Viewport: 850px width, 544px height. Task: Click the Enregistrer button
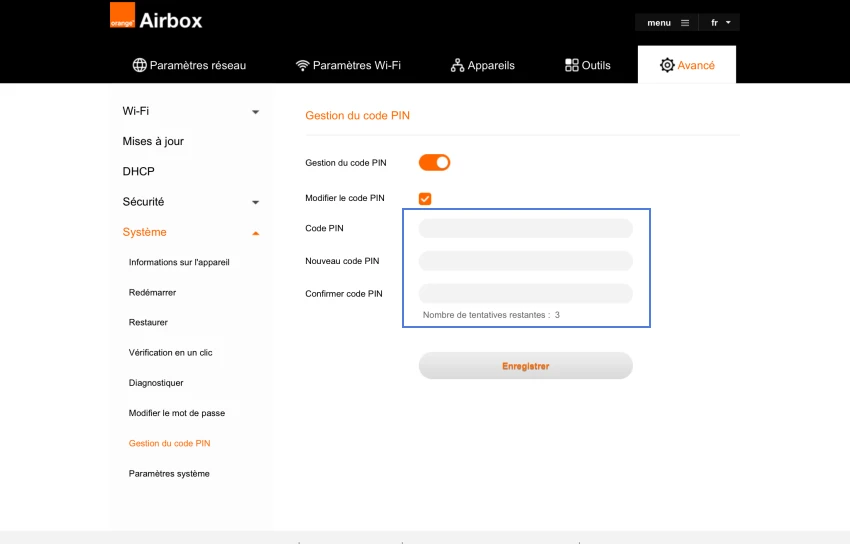pos(525,366)
